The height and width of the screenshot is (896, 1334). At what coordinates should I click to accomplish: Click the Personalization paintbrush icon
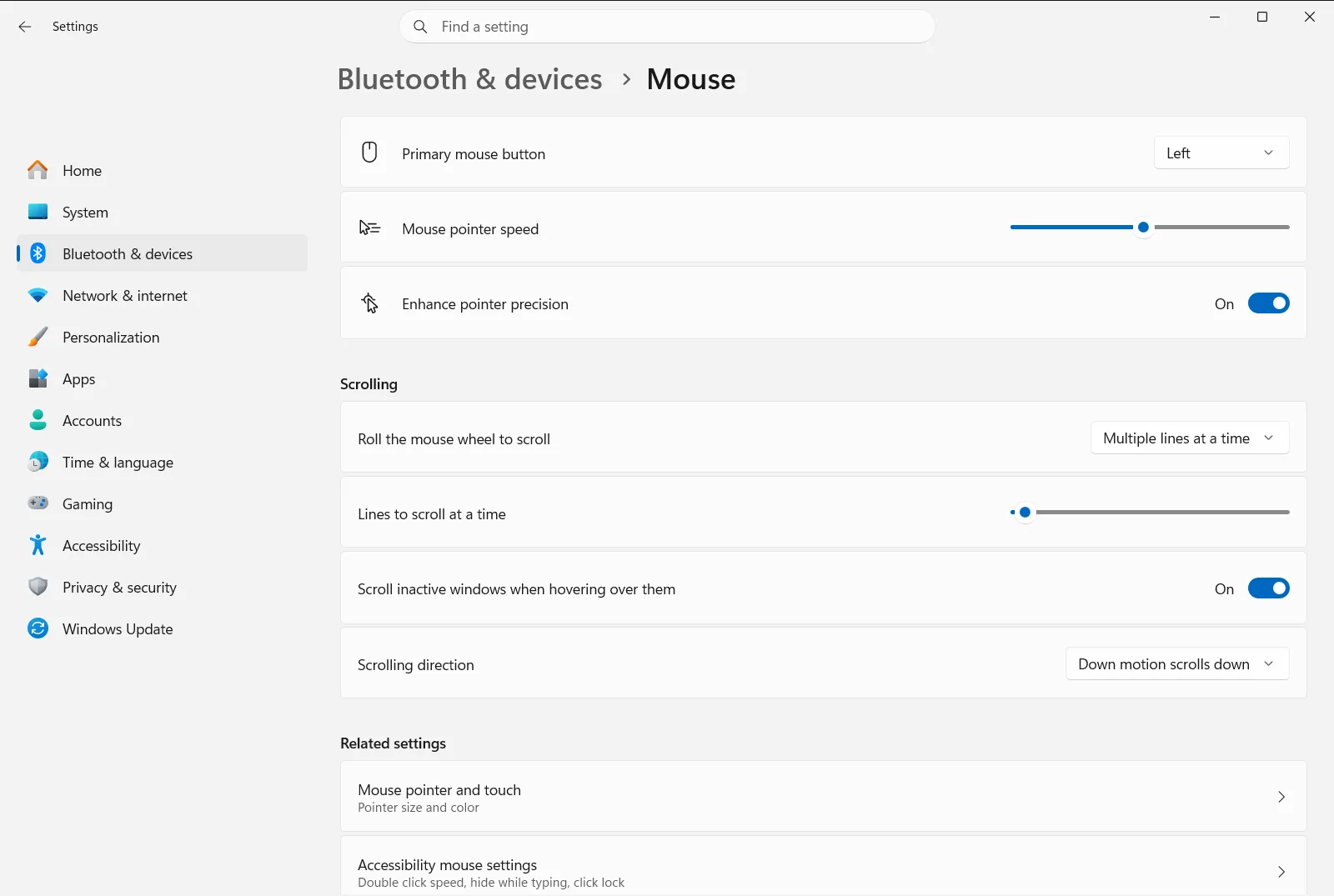coord(38,337)
